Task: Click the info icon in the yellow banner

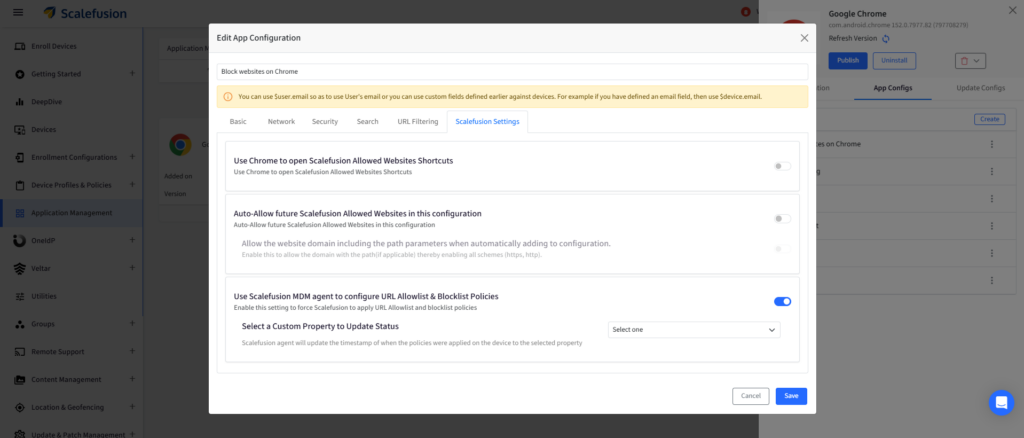Action: pos(228,97)
